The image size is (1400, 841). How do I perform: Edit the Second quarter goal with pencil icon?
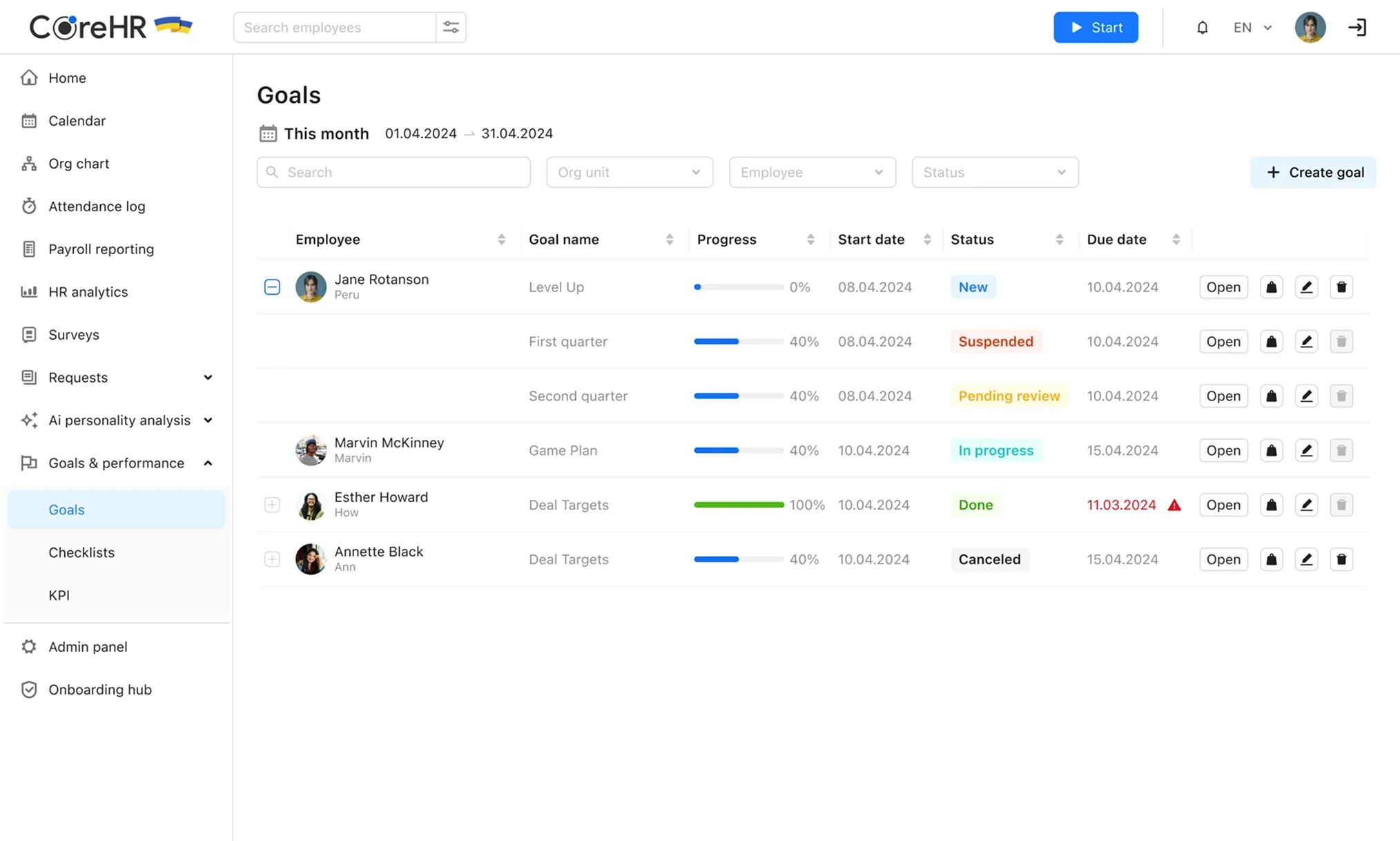1306,396
